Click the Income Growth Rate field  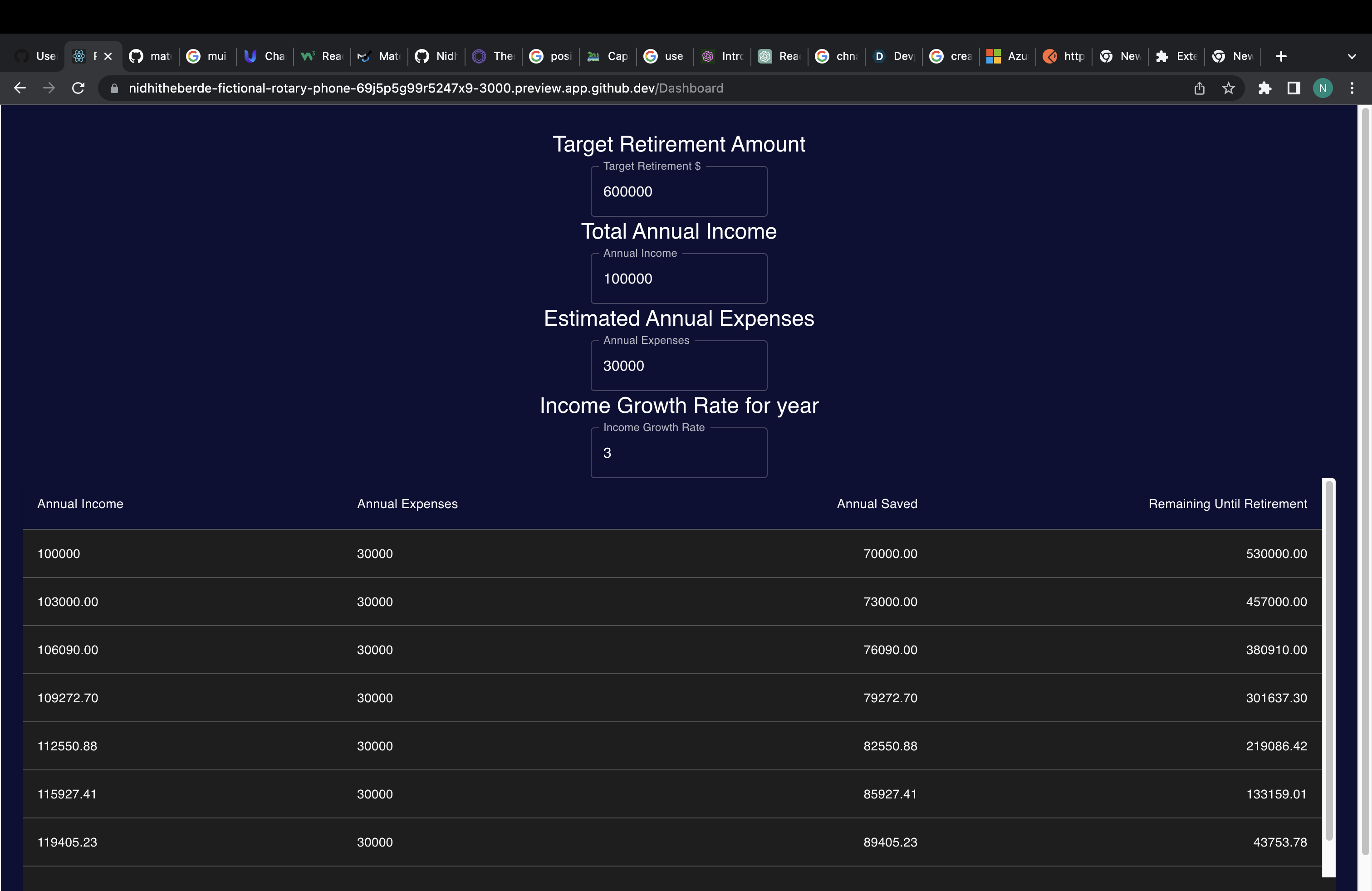[x=678, y=453]
